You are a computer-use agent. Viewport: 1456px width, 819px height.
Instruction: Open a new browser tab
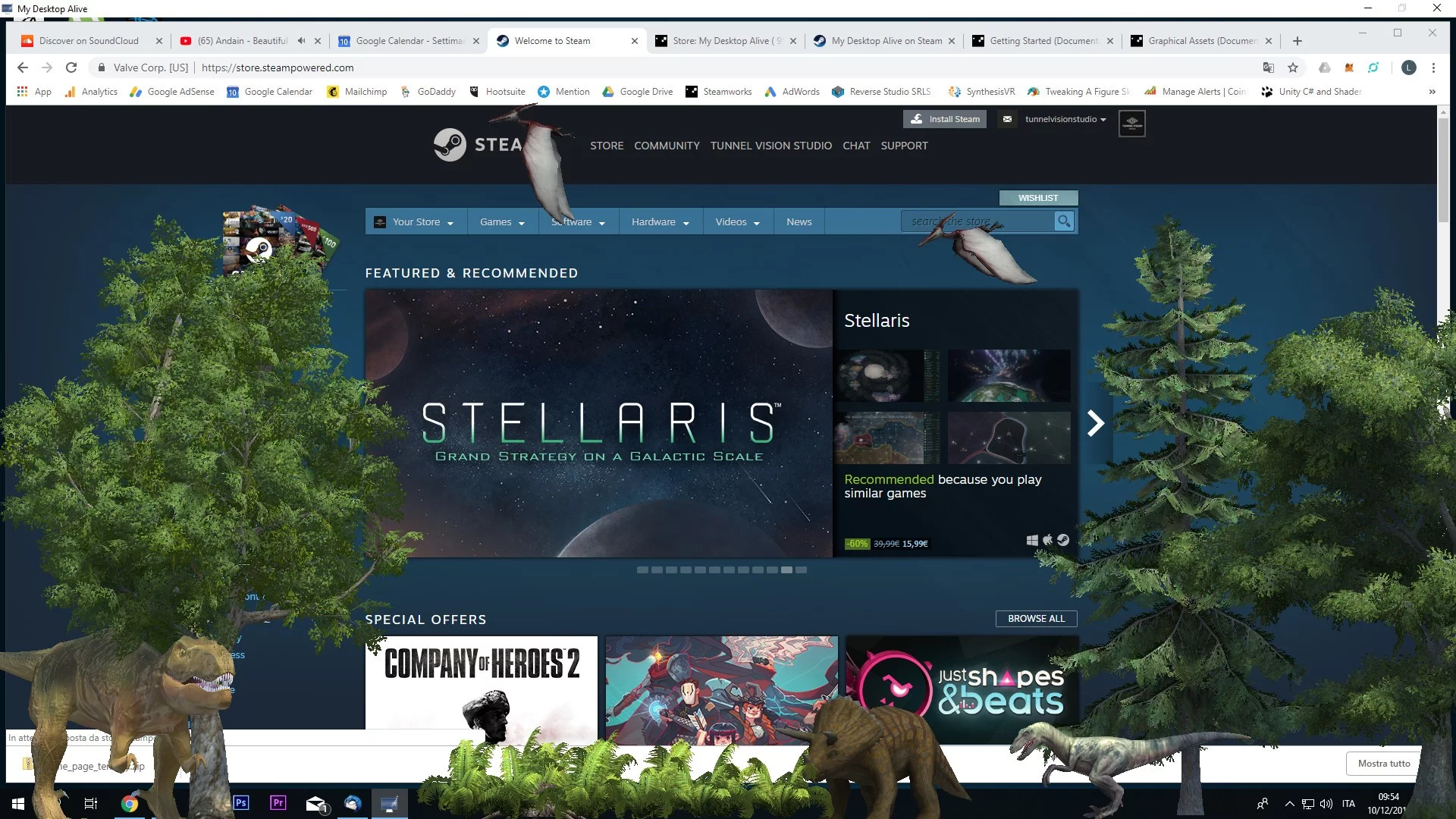coord(1298,41)
